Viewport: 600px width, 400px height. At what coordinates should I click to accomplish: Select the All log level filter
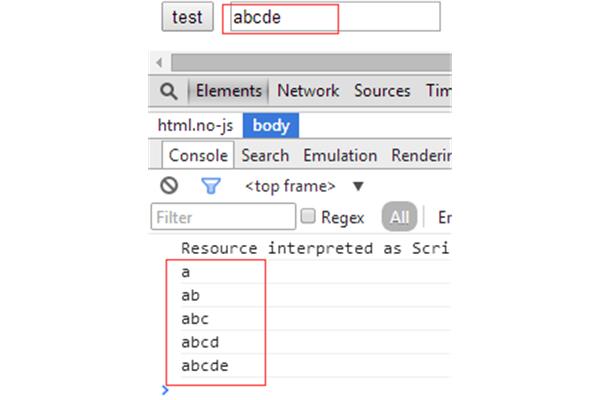[x=399, y=217]
